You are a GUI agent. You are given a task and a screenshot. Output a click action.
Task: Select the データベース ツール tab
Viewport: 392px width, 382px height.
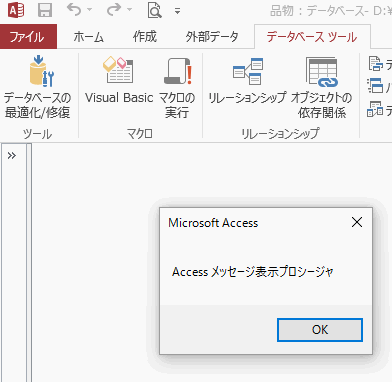coord(312,37)
